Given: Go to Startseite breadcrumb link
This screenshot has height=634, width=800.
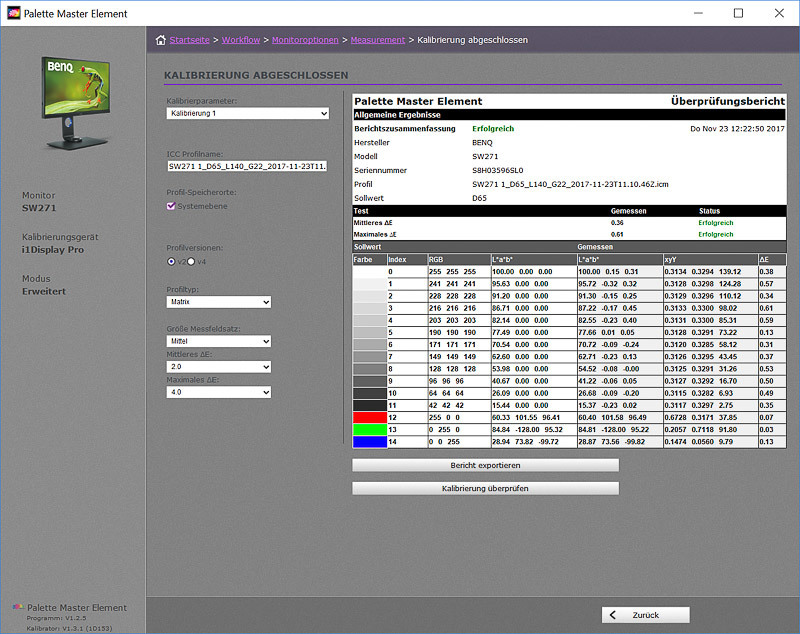Looking at the screenshot, I should coord(189,40).
